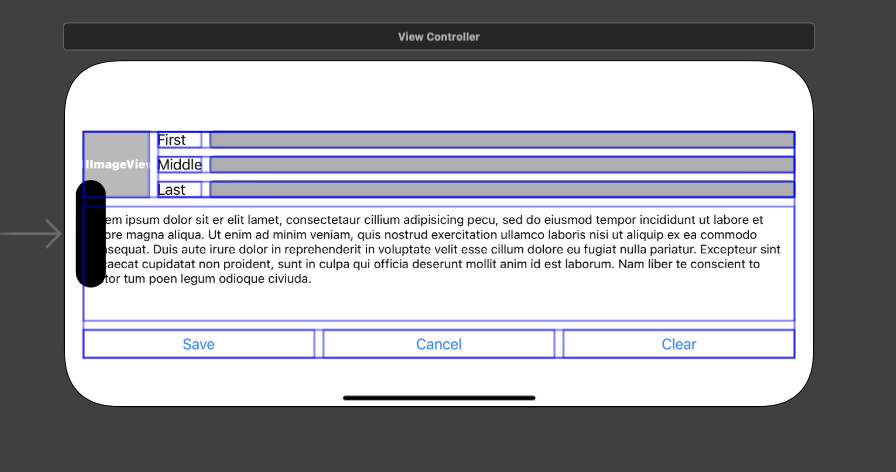
Task: Click the text field beside Middle
Action: (x=502, y=165)
